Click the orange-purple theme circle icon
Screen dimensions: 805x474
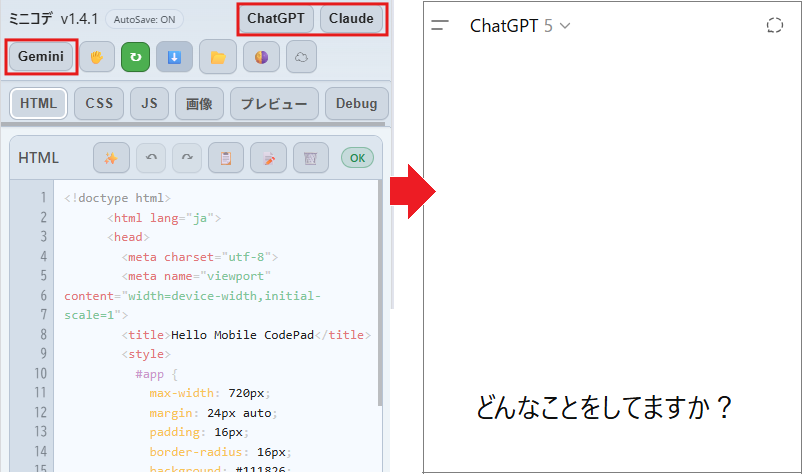pyautogui.click(x=260, y=57)
